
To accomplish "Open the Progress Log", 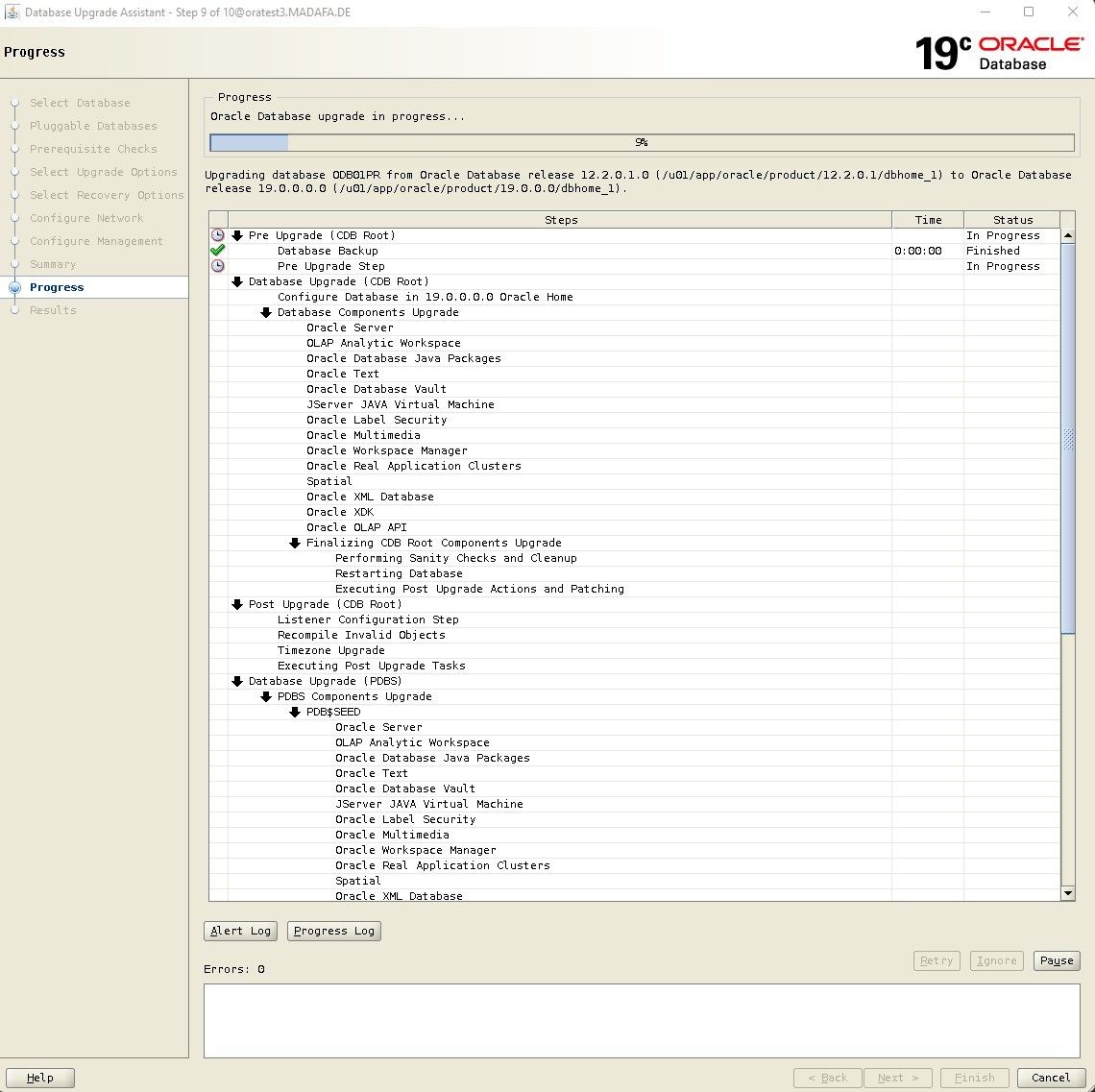I will tap(334, 931).
